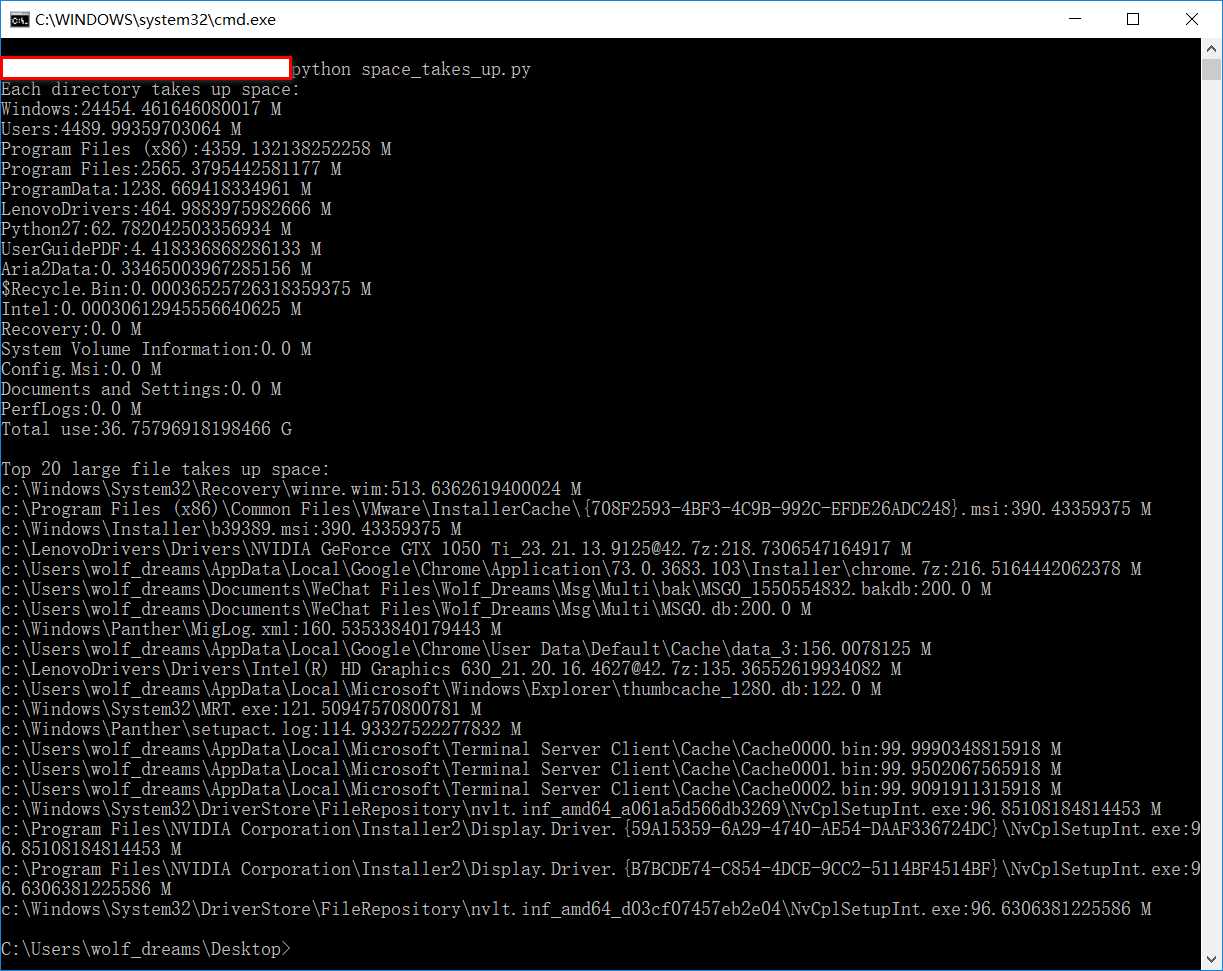Click the MSG0_1550554832.bakdb line
Viewport: 1223px width, 971px height.
[x=496, y=589]
